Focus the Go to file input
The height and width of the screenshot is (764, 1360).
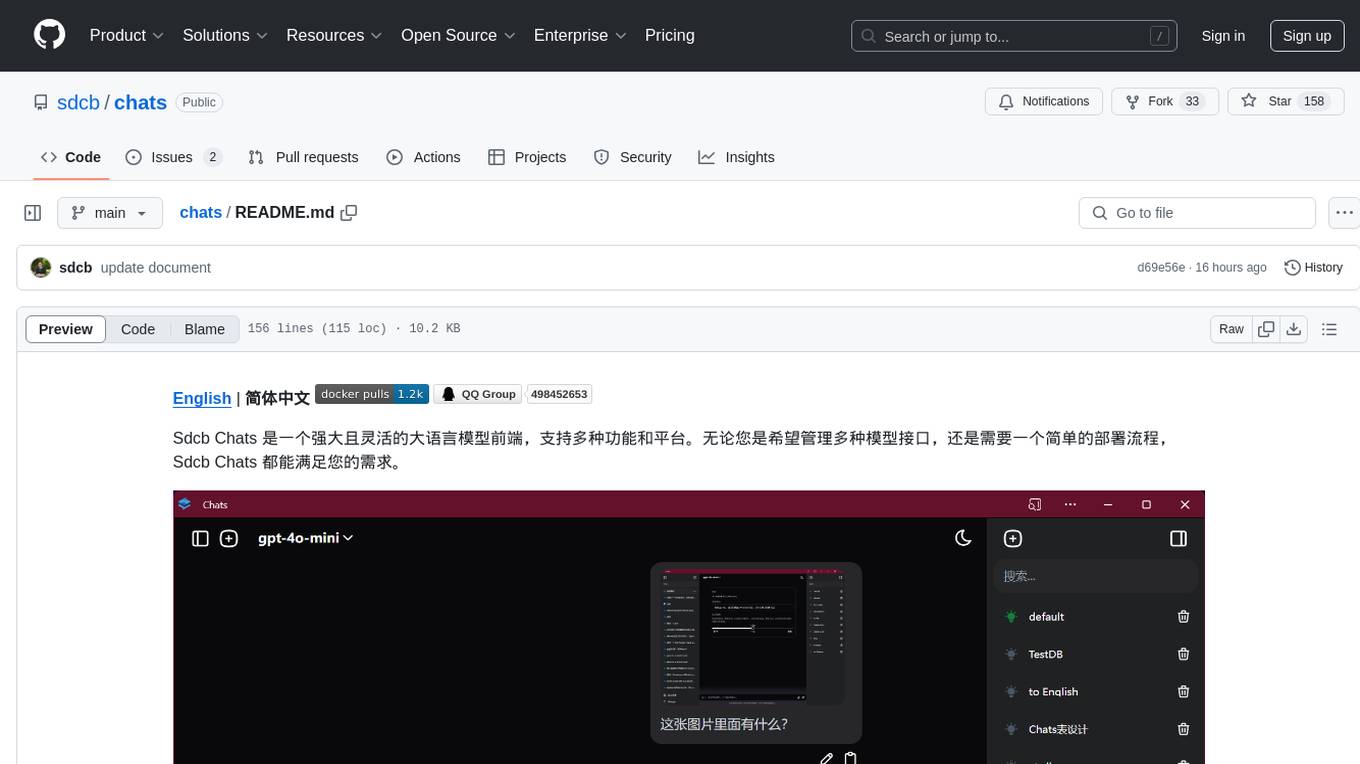point(1197,213)
